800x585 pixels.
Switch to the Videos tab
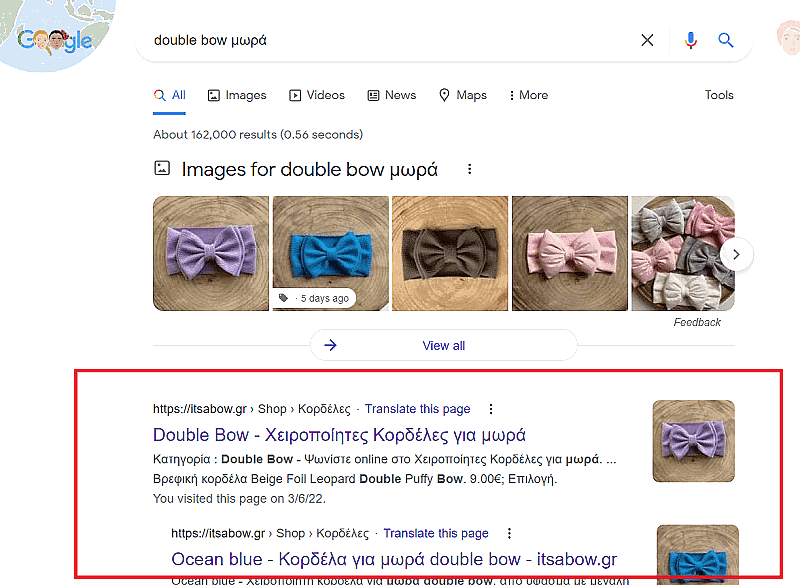(x=317, y=95)
